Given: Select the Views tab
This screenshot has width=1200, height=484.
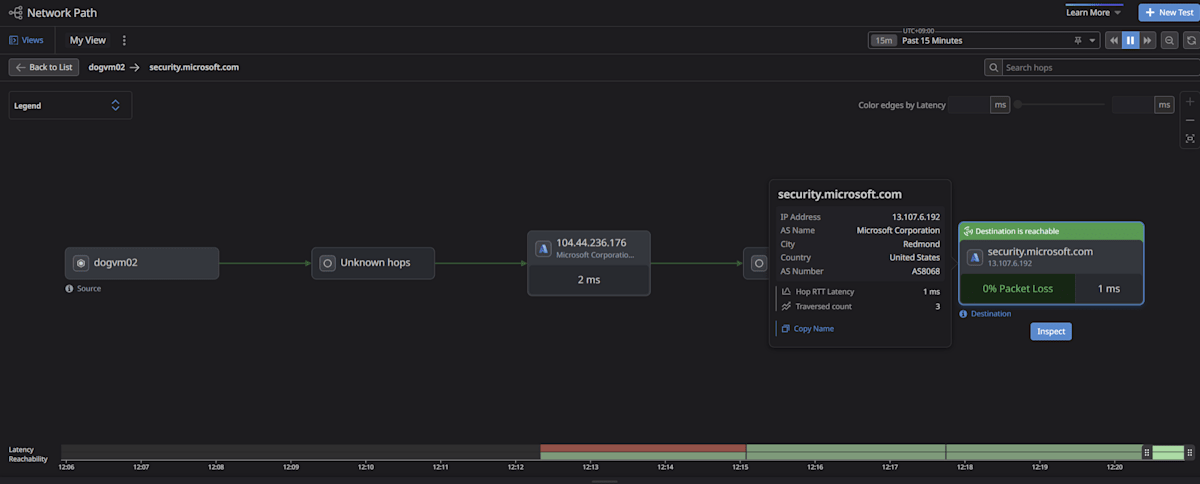Looking at the screenshot, I should tap(26, 41).
